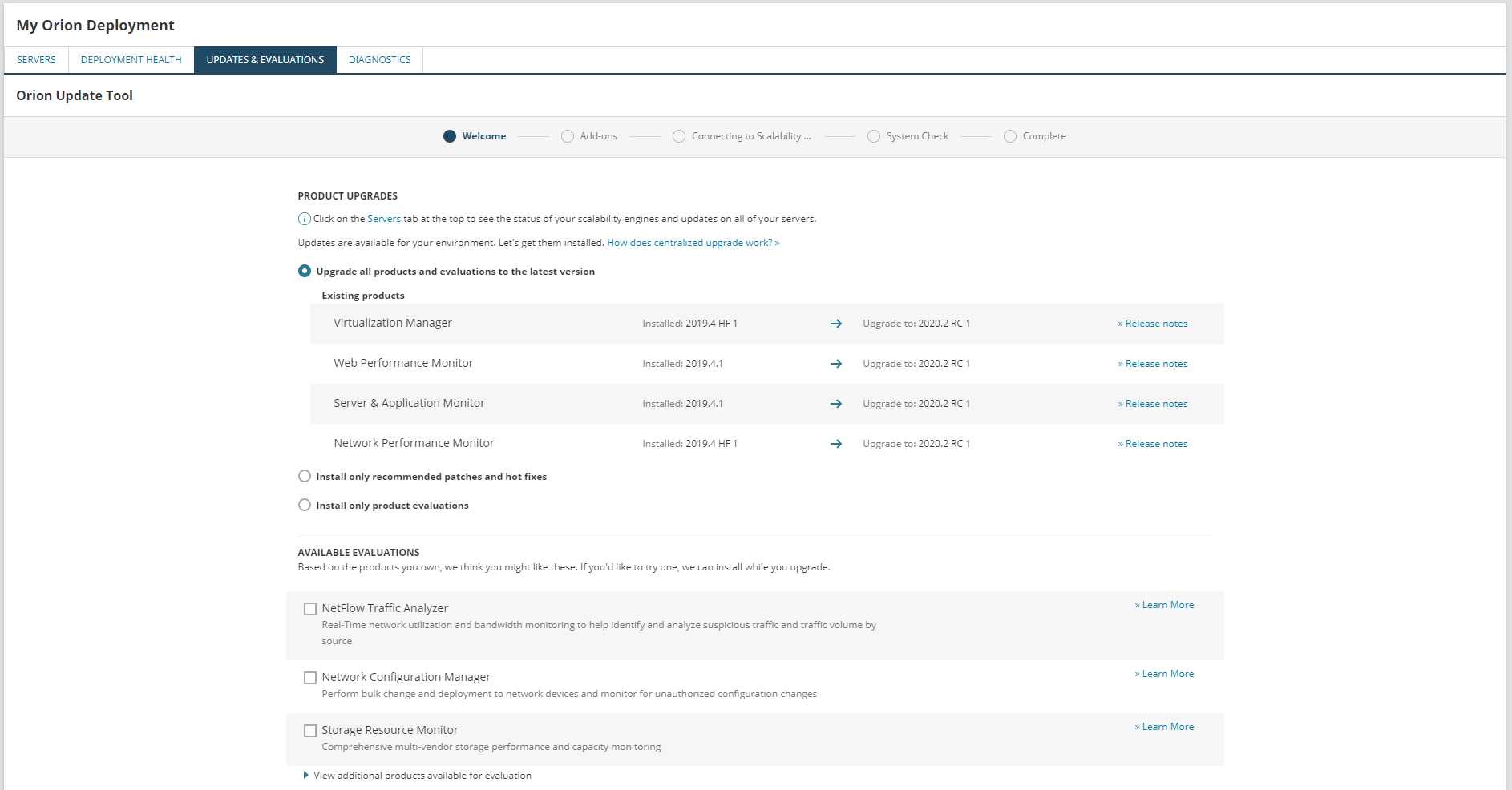Click 'Web Performance Monitor' product name
The height and width of the screenshot is (790, 1512).
tap(403, 363)
